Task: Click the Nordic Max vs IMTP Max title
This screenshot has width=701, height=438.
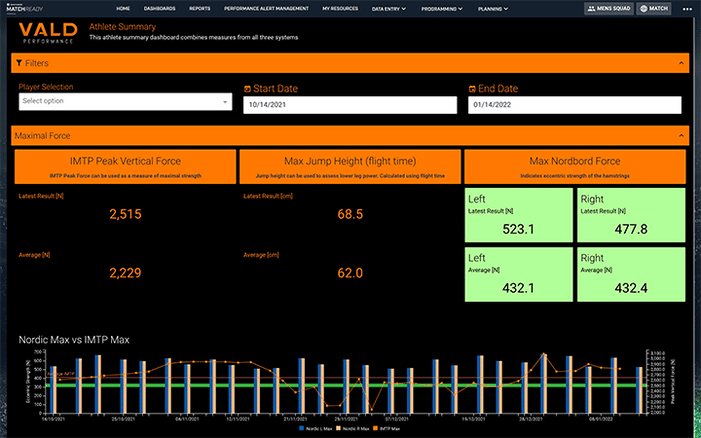Action: tap(74, 340)
